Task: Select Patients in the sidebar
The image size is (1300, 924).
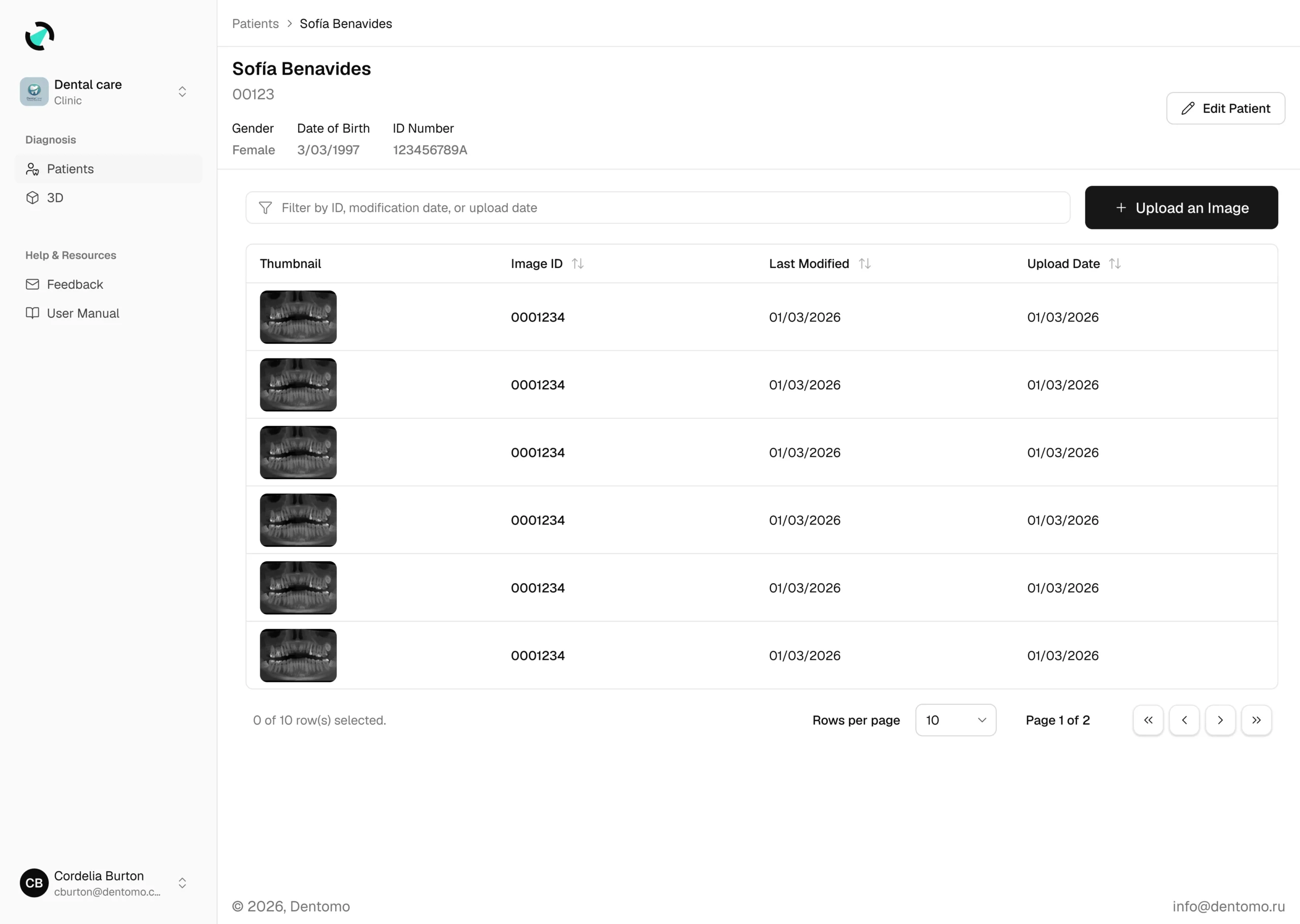Action: click(70, 169)
